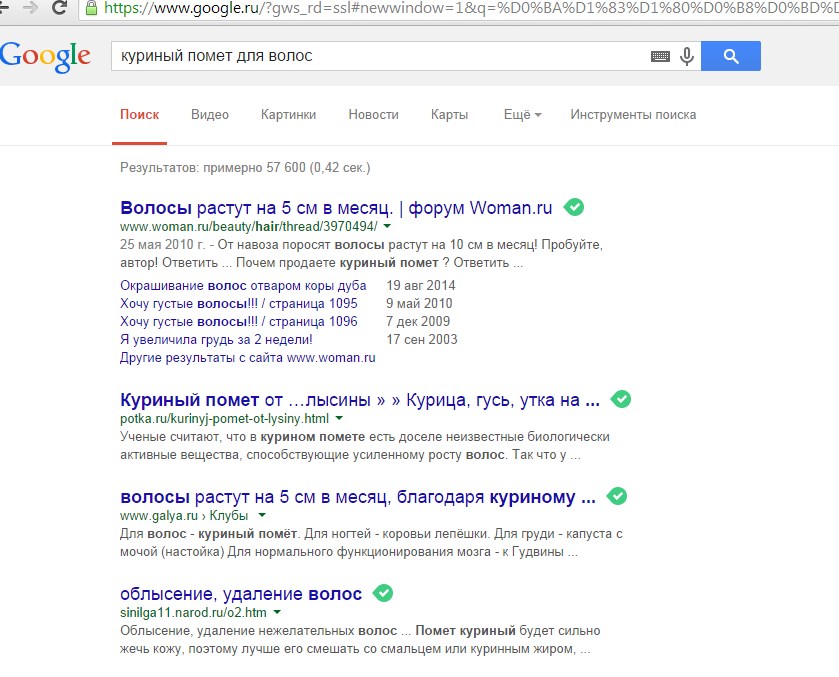
Task: Select the Поиск tab
Action: 139,115
